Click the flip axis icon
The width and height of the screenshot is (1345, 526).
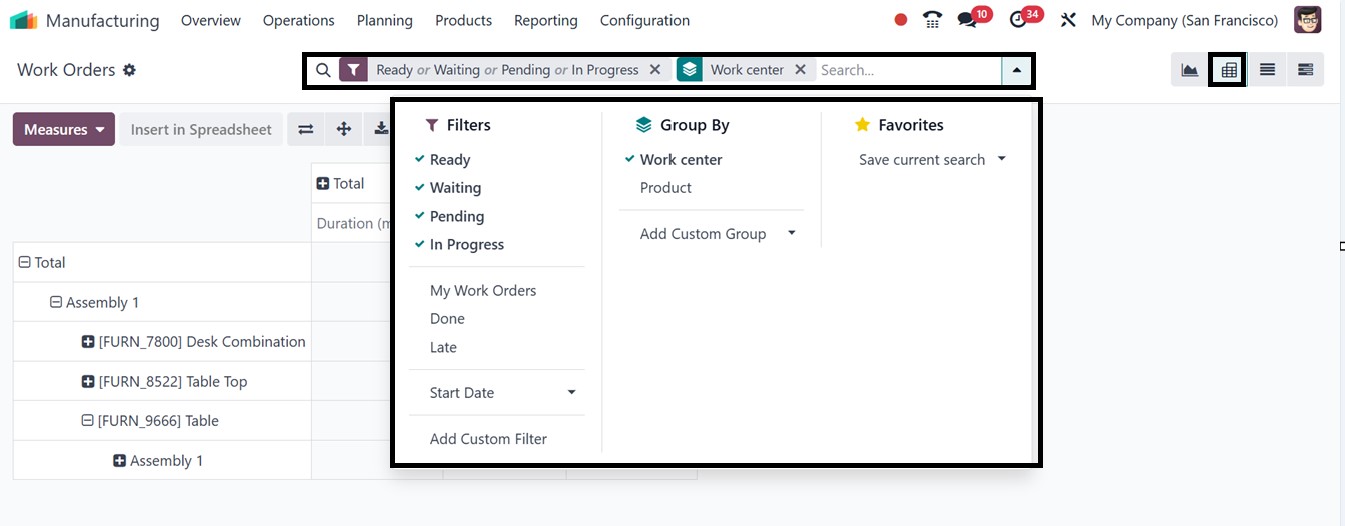point(306,129)
